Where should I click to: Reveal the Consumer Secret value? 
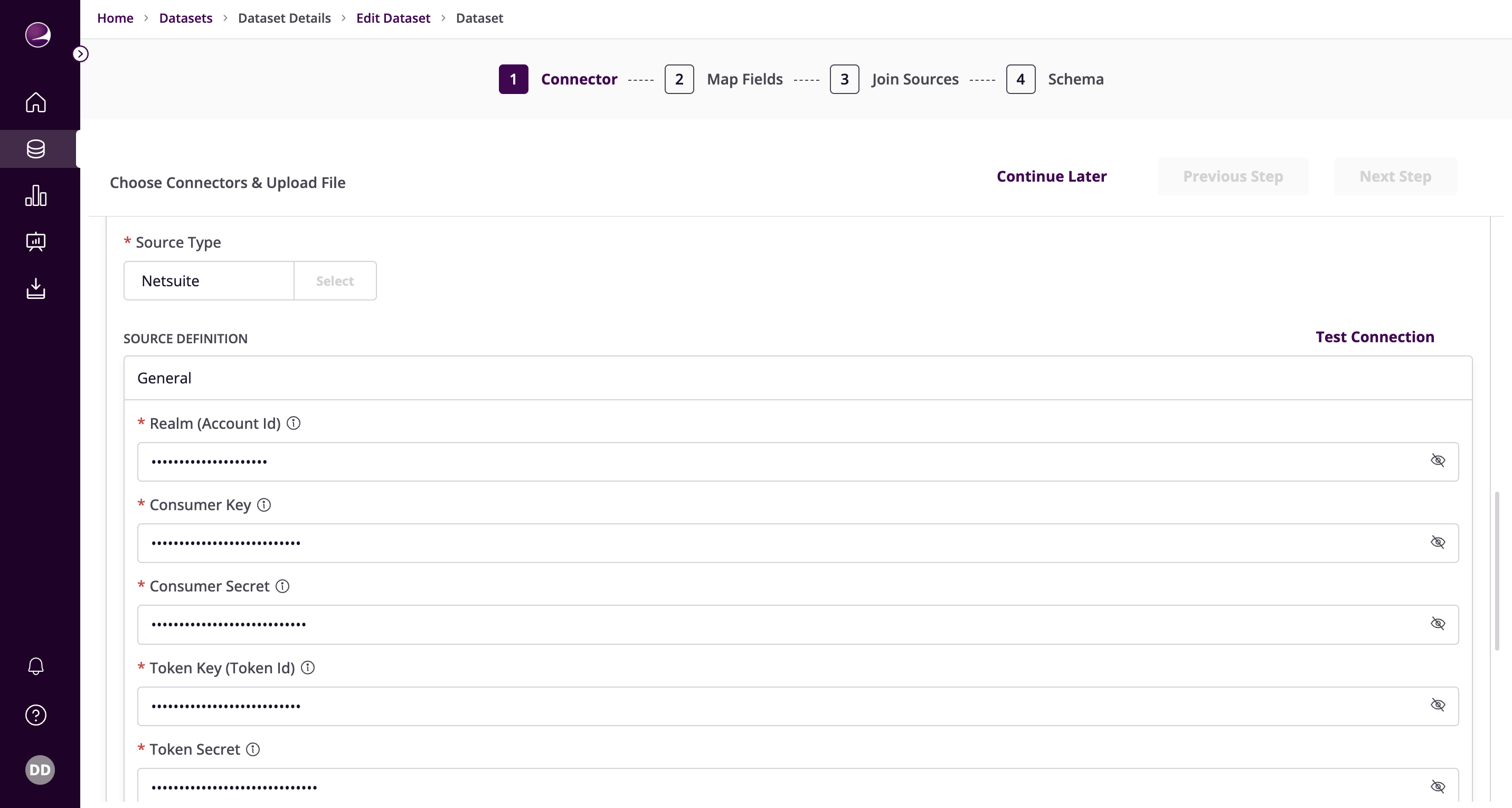pyautogui.click(x=1438, y=624)
